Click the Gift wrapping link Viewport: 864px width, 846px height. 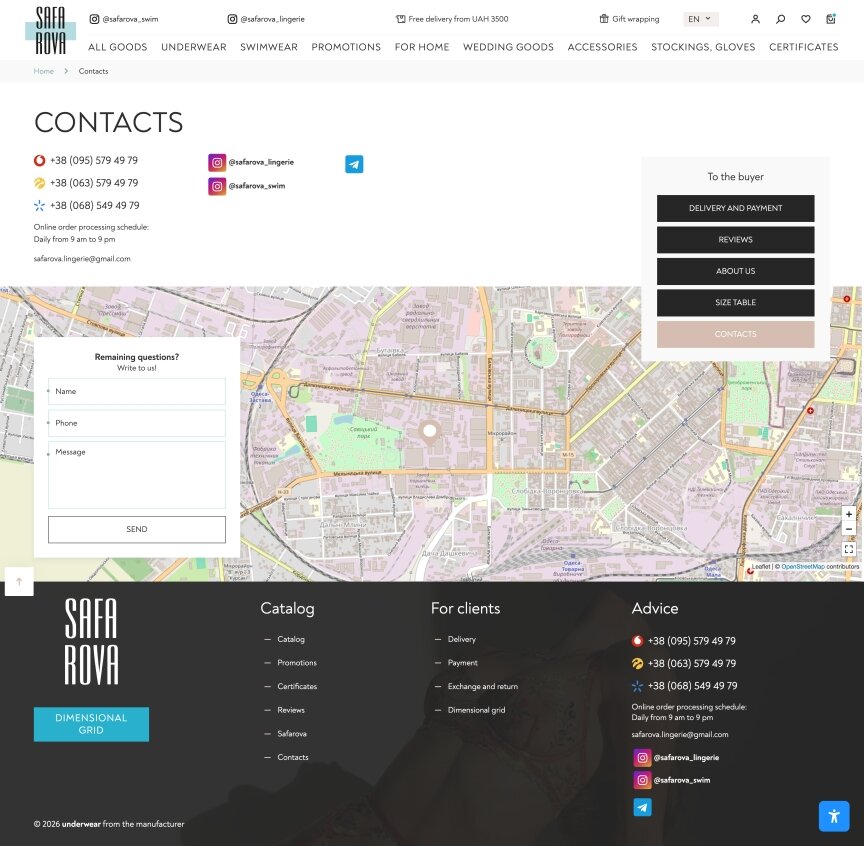pyautogui.click(x=629, y=19)
